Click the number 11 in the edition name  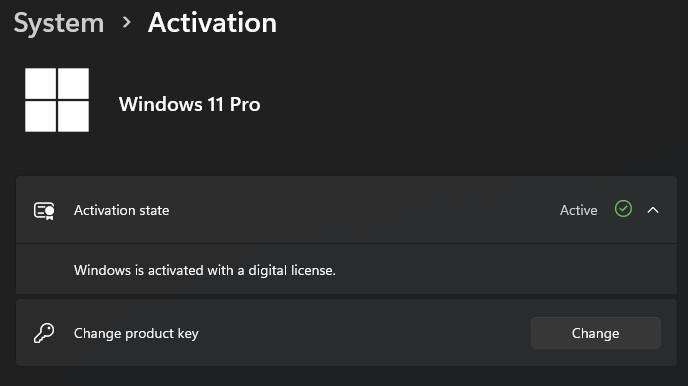215,104
